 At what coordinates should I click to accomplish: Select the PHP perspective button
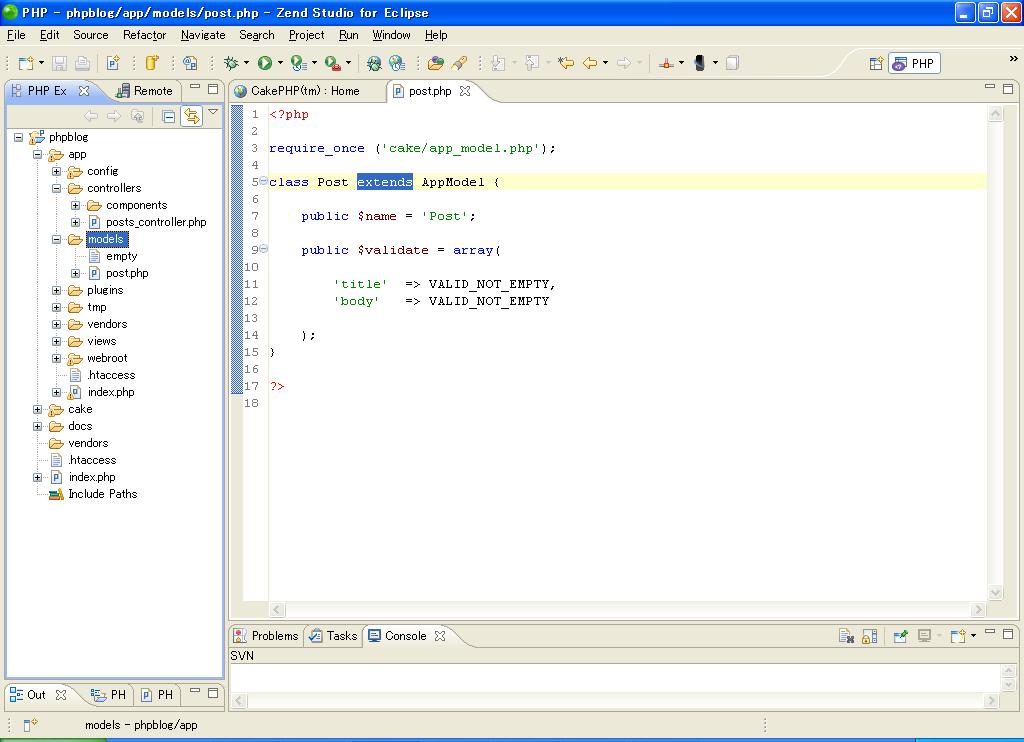point(913,63)
